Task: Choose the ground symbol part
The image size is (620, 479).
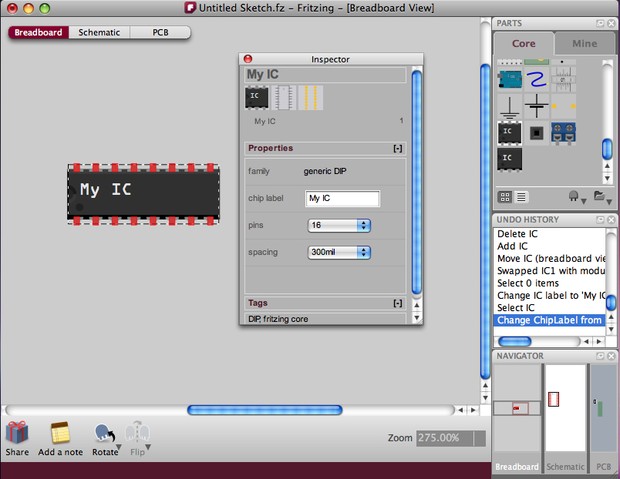Action: 509,106
